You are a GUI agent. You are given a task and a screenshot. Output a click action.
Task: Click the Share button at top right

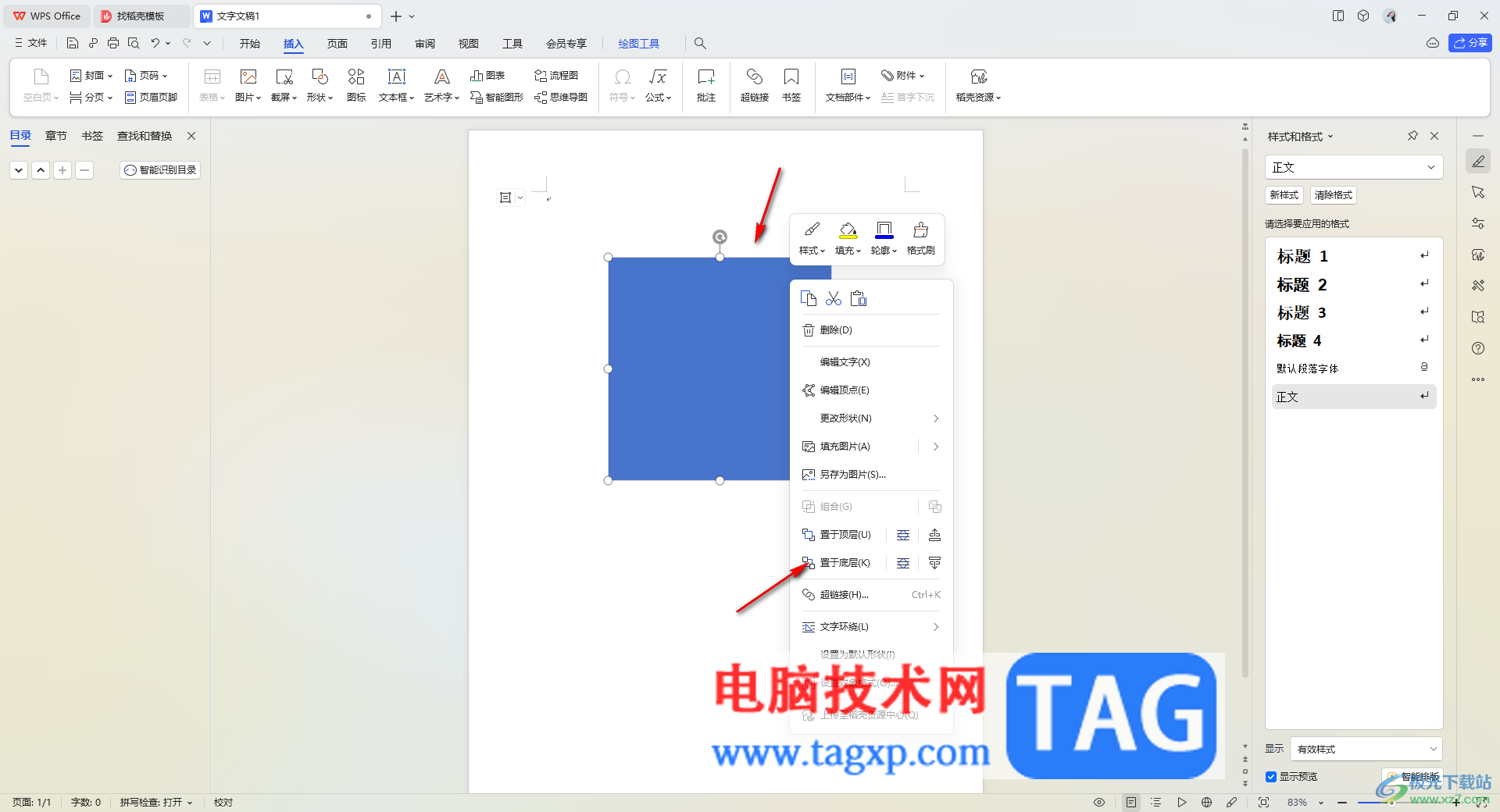1470,43
